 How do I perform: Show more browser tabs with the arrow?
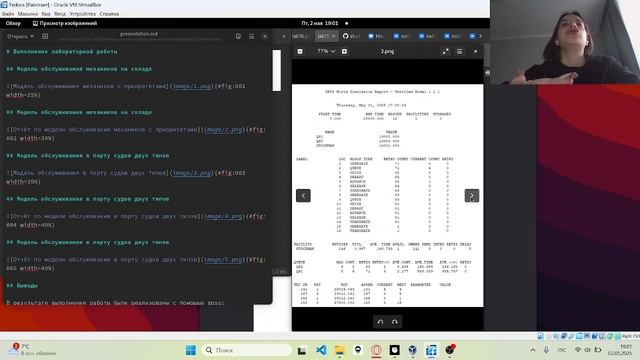480,36
